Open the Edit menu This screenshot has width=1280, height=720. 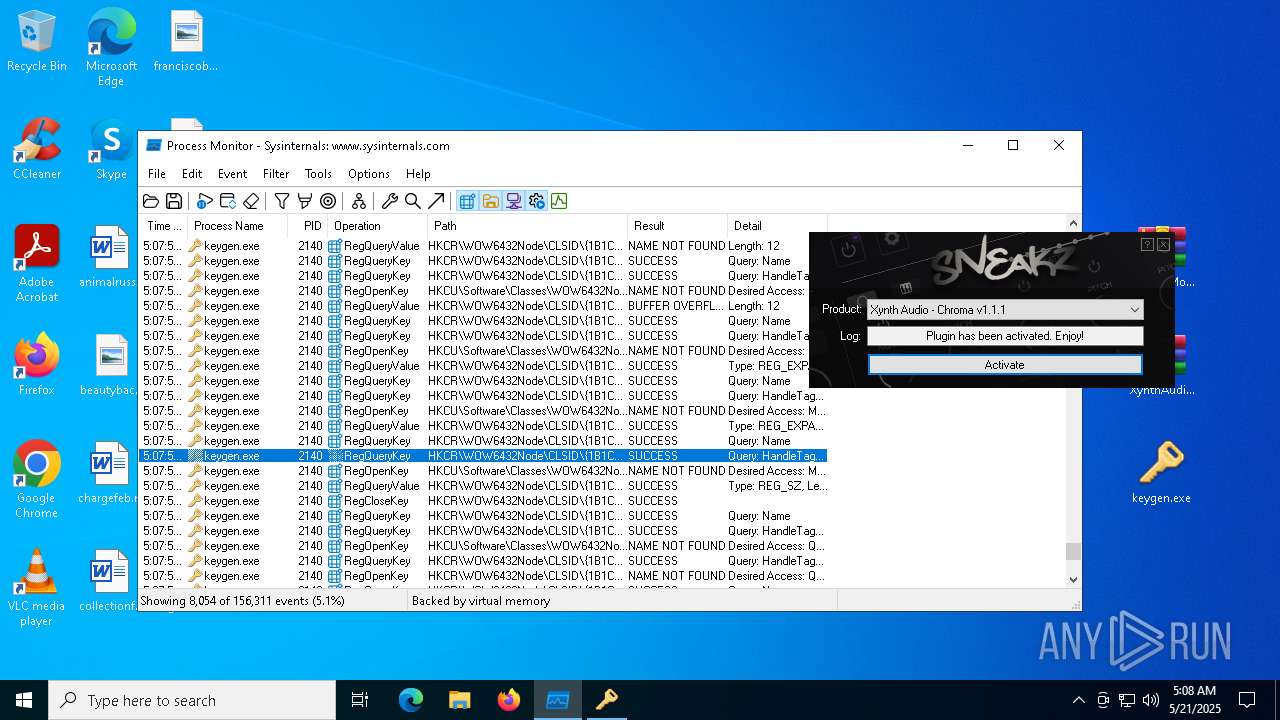point(192,174)
